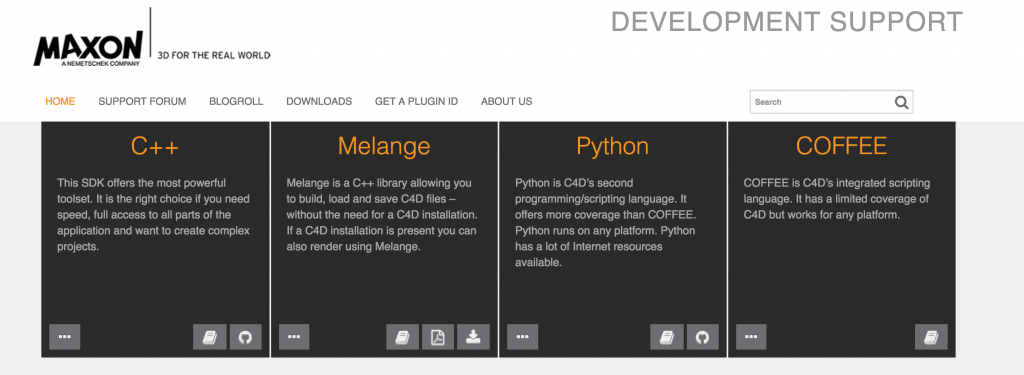Click the COFFEE card heading
The height and width of the screenshot is (375, 1024).
point(841,146)
